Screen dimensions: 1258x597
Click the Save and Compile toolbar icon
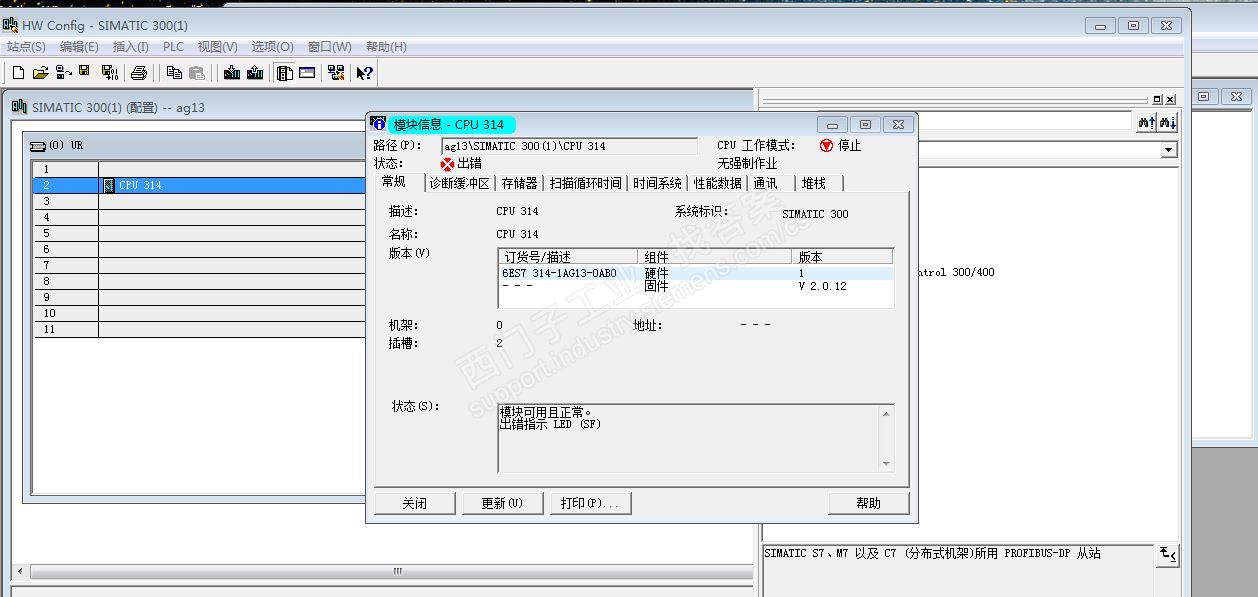(109, 73)
